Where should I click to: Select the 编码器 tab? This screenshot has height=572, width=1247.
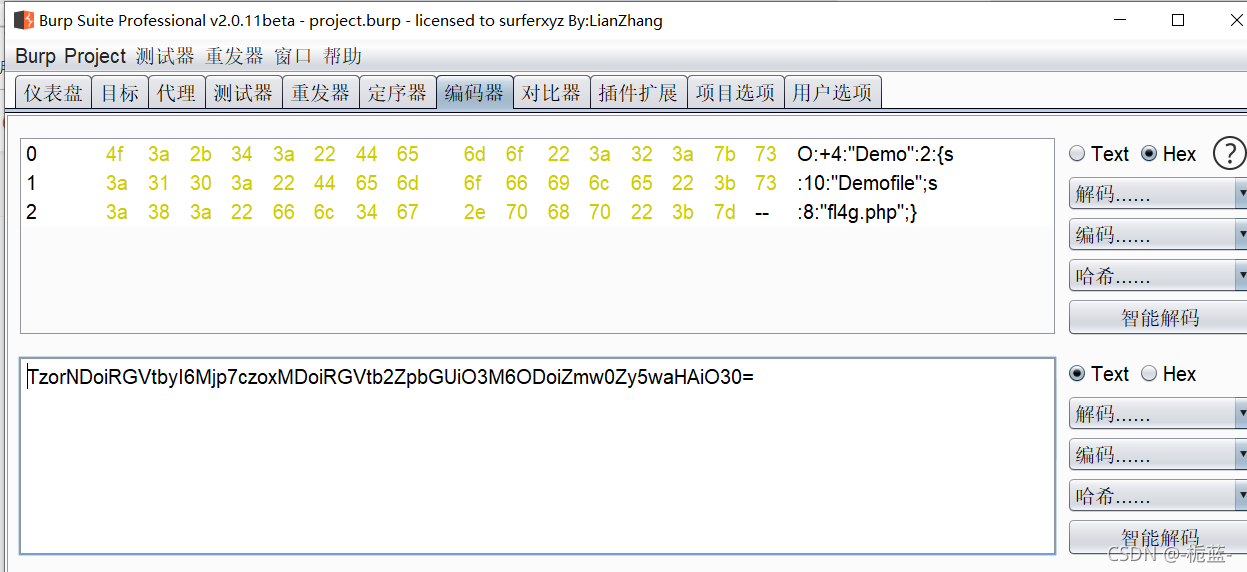pos(474,92)
